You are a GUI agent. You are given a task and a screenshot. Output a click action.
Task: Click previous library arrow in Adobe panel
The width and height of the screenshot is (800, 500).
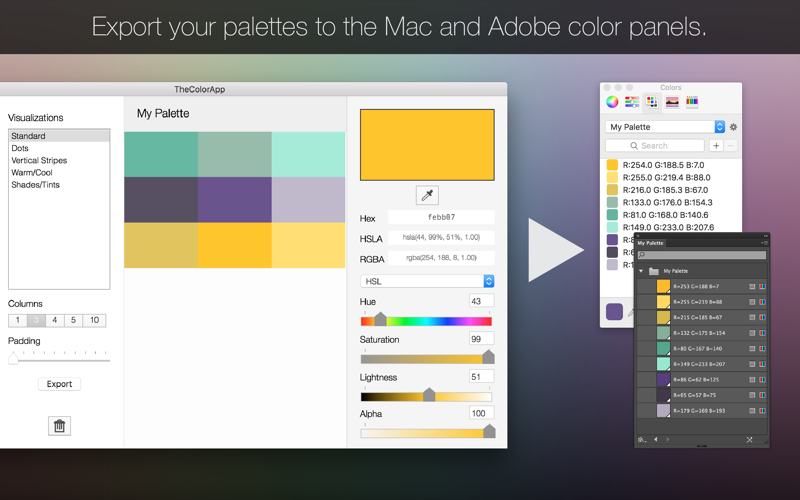click(x=656, y=439)
